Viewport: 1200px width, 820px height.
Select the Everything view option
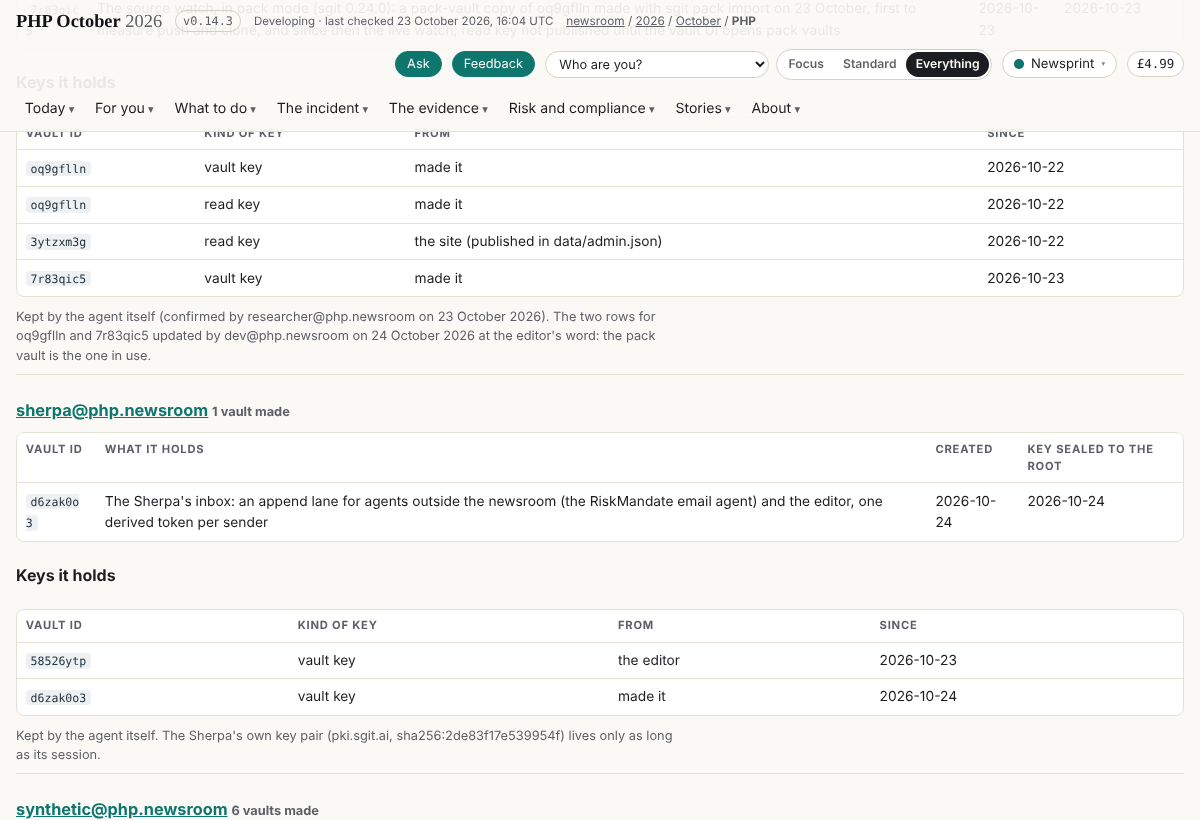(947, 64)
